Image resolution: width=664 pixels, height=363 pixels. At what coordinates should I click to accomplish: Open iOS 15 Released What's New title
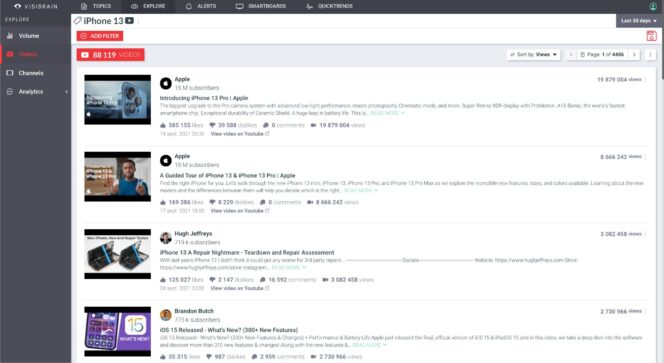tap(229, 330)
